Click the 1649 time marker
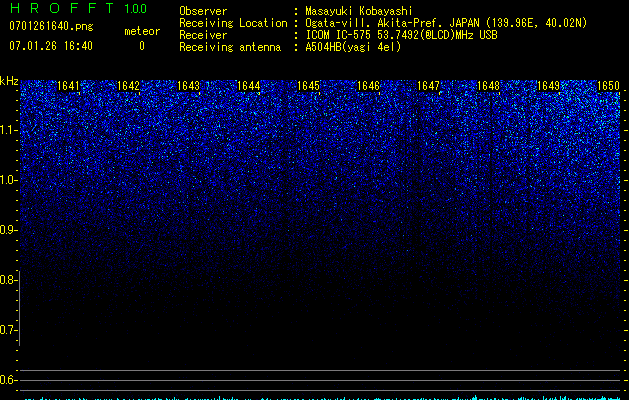 (x=548, y=86)
